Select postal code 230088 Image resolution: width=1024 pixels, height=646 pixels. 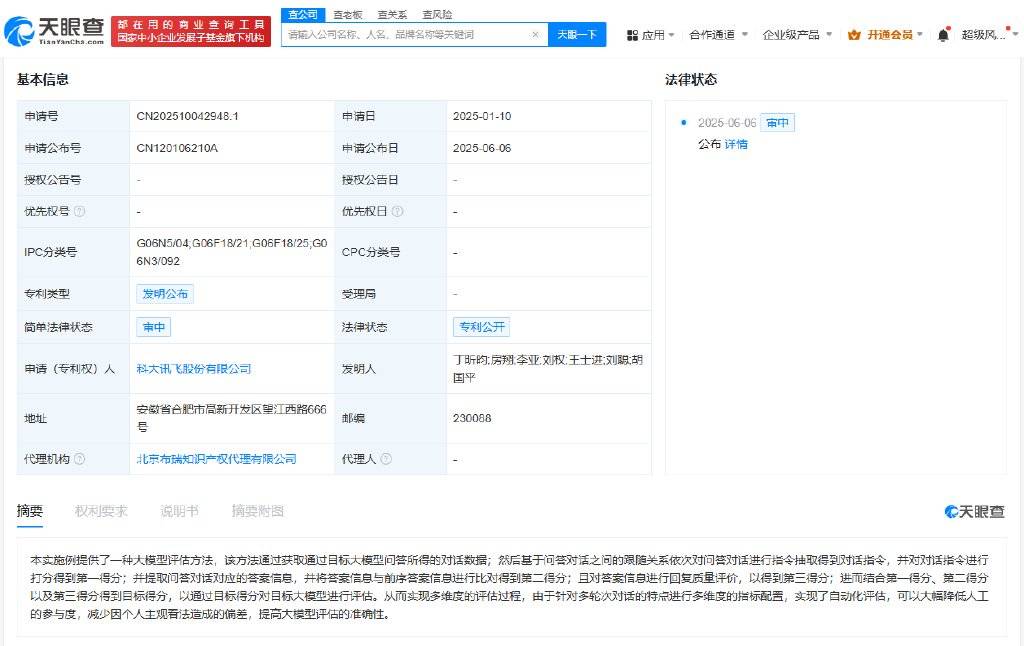[472, 418]
